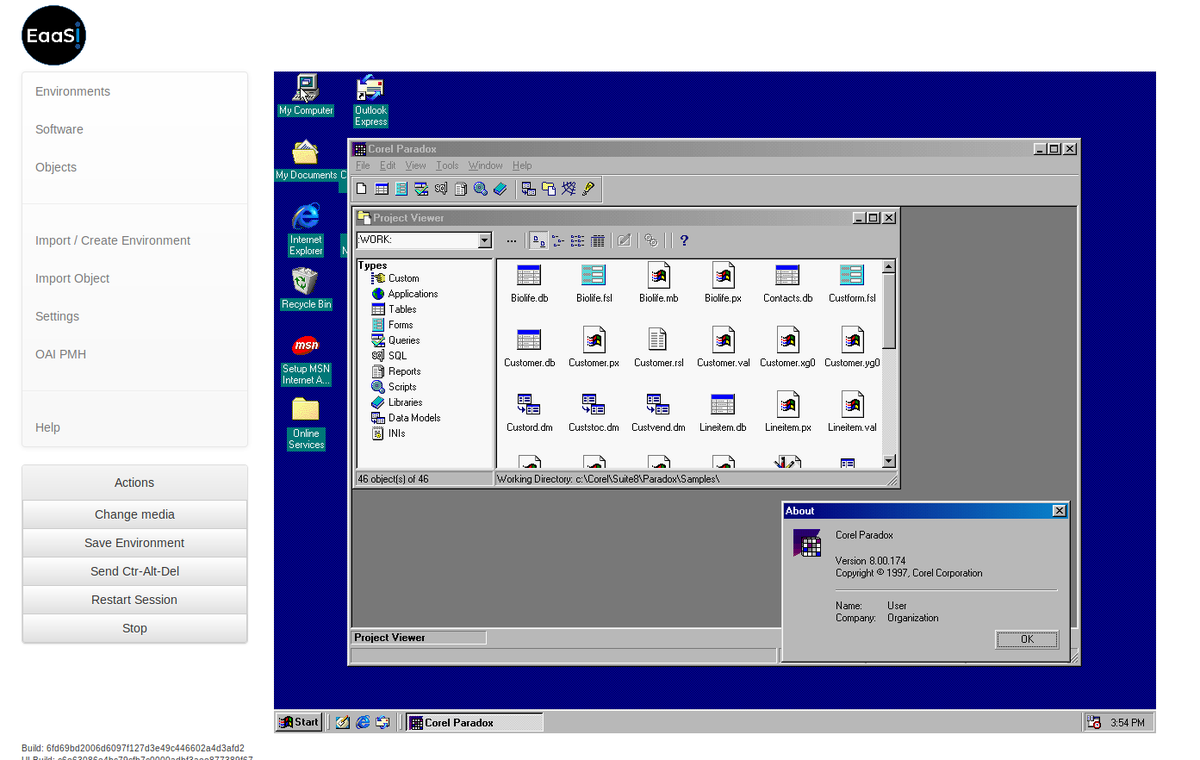Click the browse ellipsis button in Project Viewer
This screenshot has width=1200, height=760.
(512, 241)
